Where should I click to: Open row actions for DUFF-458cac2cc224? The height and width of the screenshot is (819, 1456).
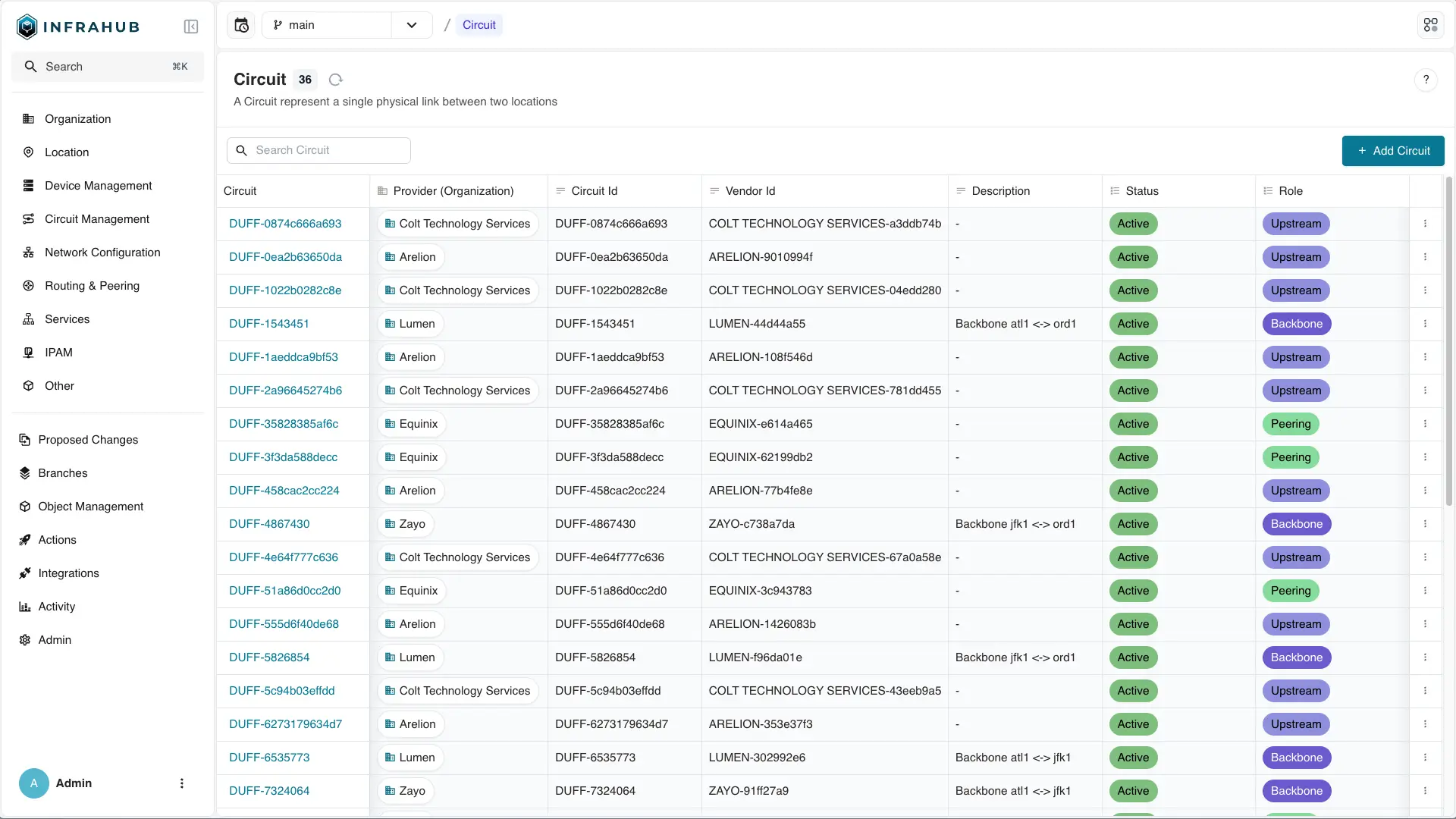(x=1425, y=491)
